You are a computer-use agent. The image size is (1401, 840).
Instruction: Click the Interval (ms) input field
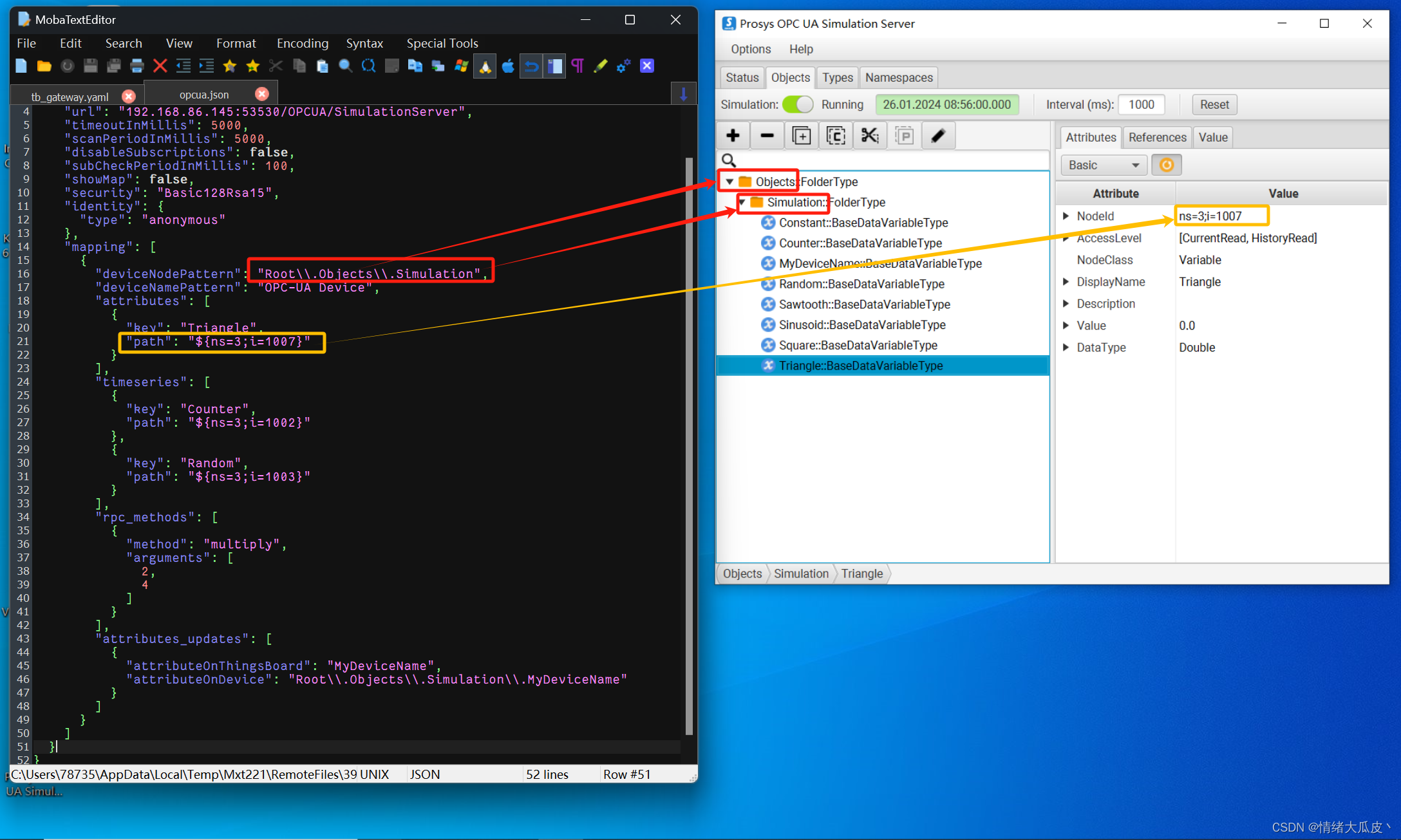(1141, 104)
